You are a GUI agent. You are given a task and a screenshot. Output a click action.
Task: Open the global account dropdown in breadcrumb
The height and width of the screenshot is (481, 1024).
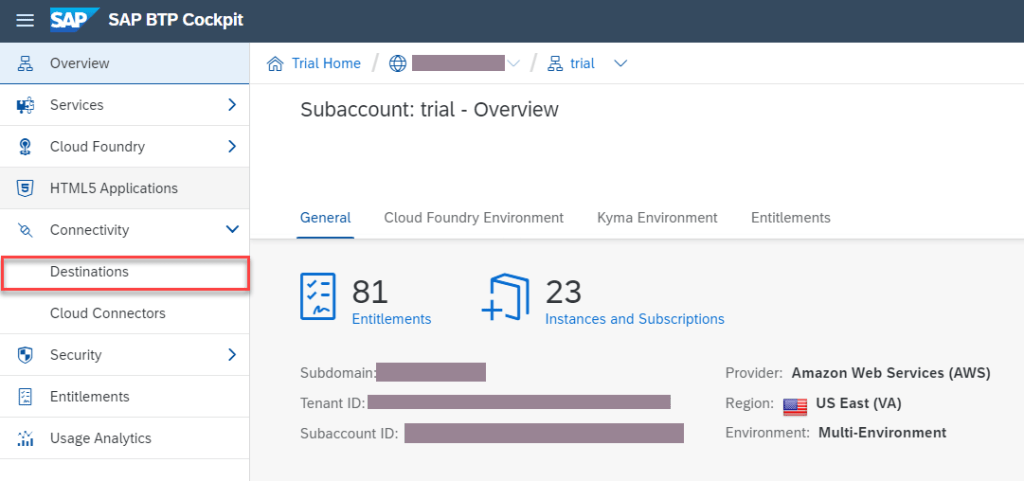coord(514,64)
